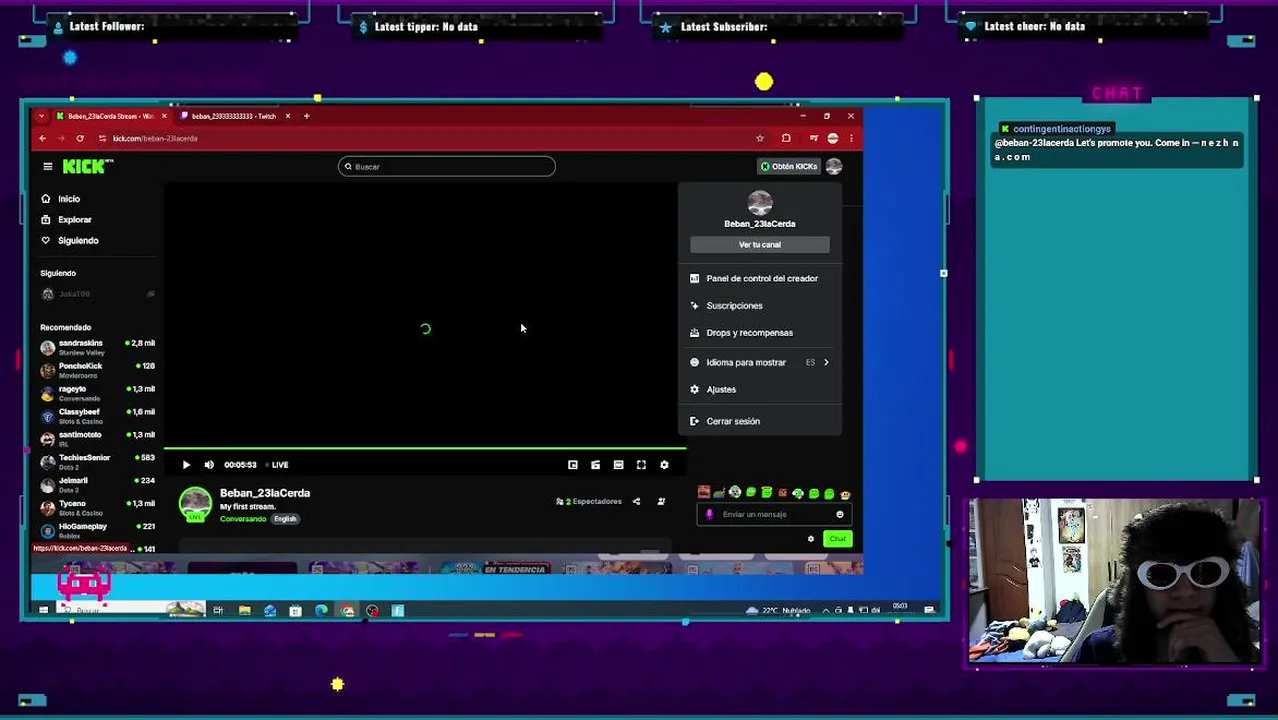Open Microsoft Edge on taskbar
Viewport: 1278px width, 720px height.
click(x=321, y=610)
